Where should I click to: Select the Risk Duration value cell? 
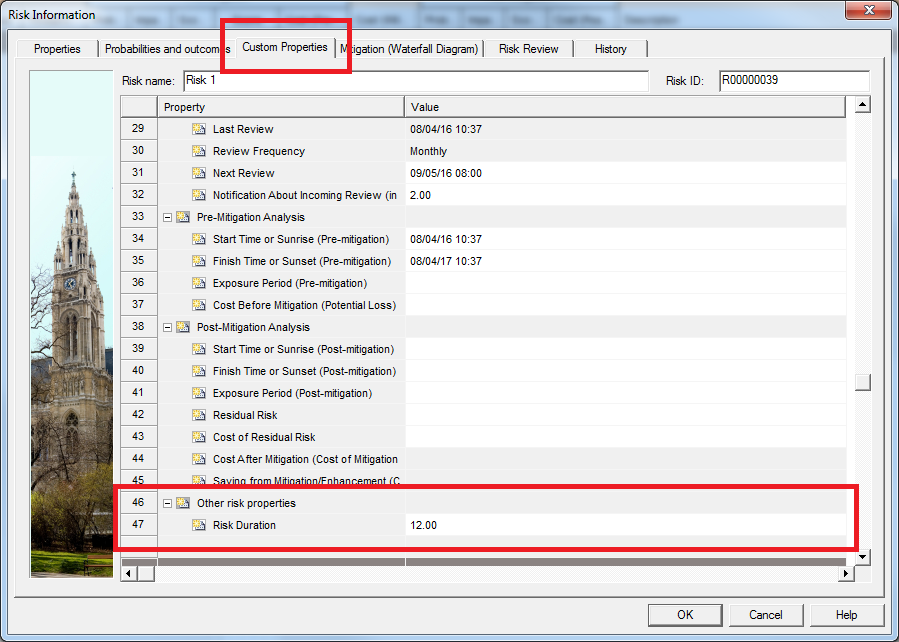(625, 525)
